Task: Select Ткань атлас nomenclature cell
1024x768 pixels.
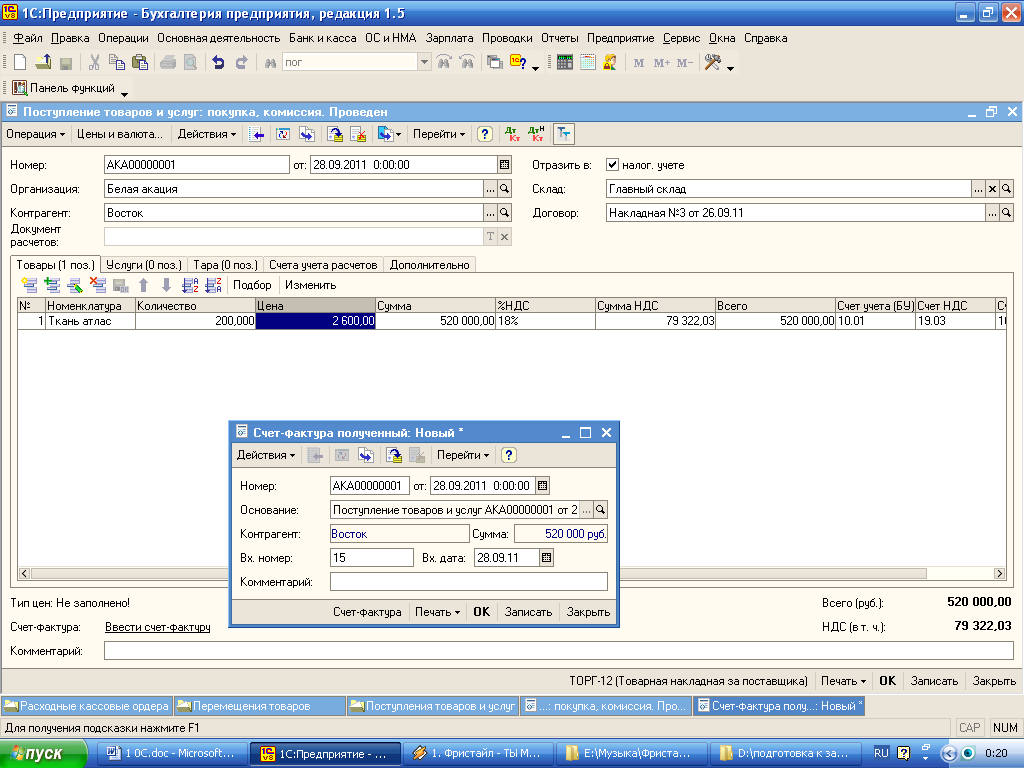Action: [90, 321]
